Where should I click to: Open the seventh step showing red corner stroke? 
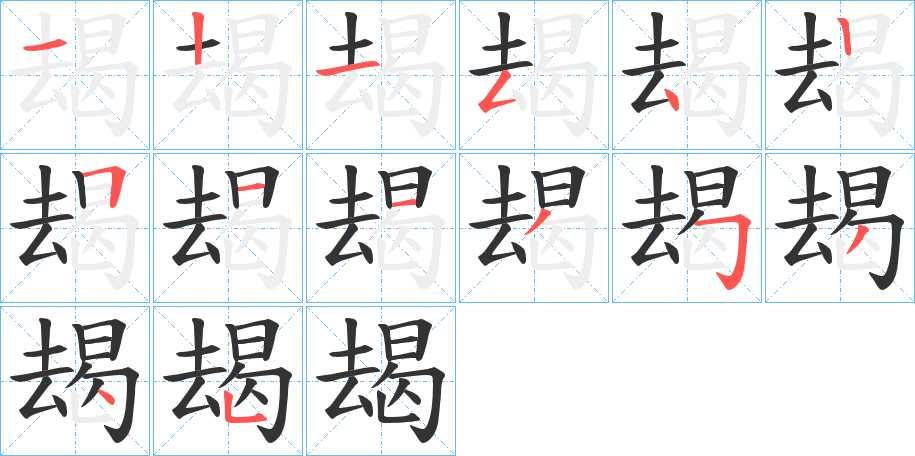pyautogui.click(x=75, y=228)
